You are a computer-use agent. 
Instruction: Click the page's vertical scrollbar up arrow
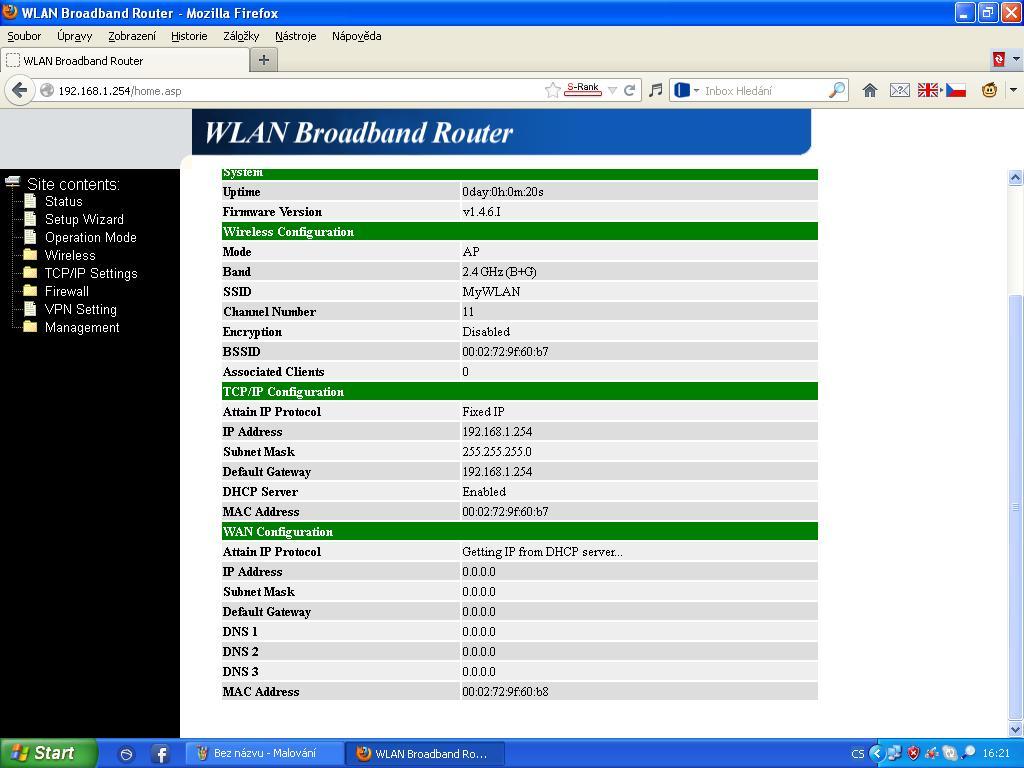pos(1015,178)
